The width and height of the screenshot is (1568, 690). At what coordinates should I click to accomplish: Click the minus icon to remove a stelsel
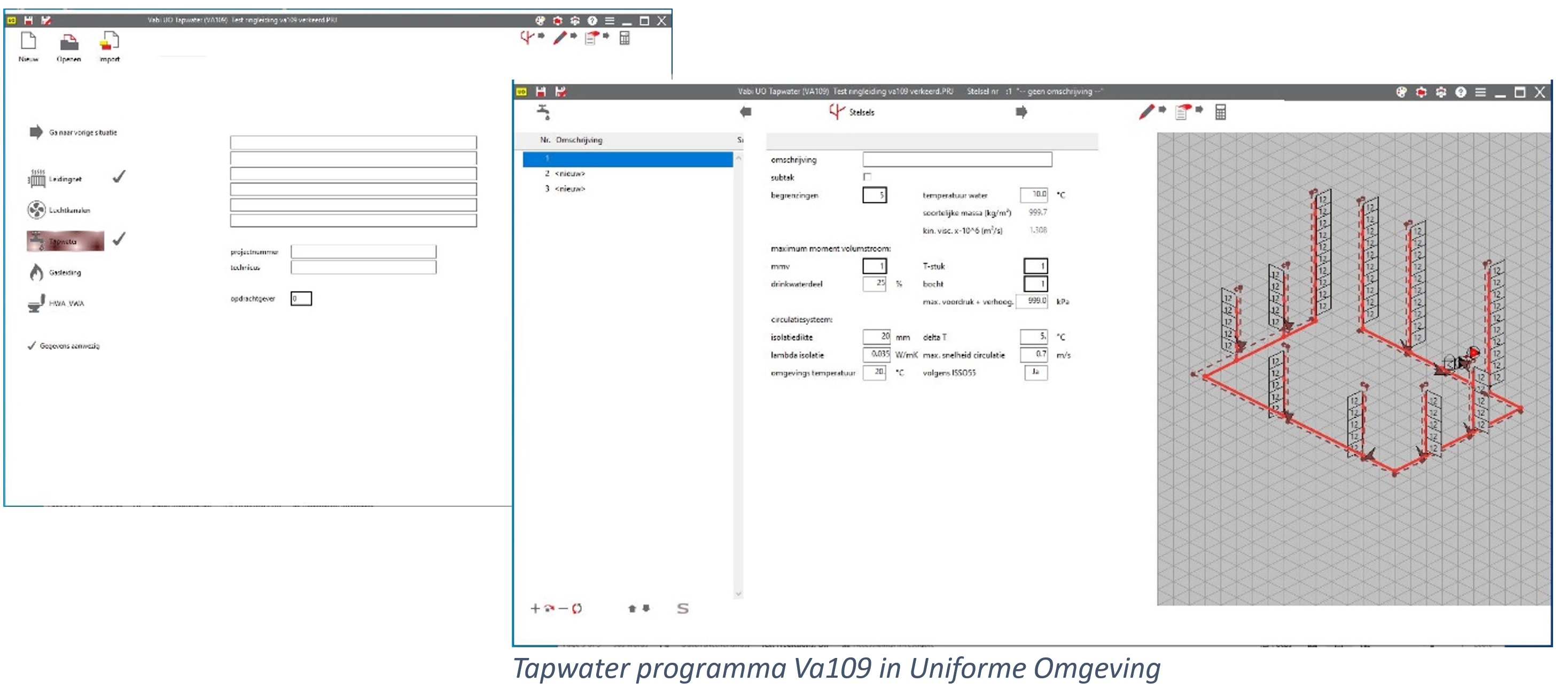[x=563, y=608]
